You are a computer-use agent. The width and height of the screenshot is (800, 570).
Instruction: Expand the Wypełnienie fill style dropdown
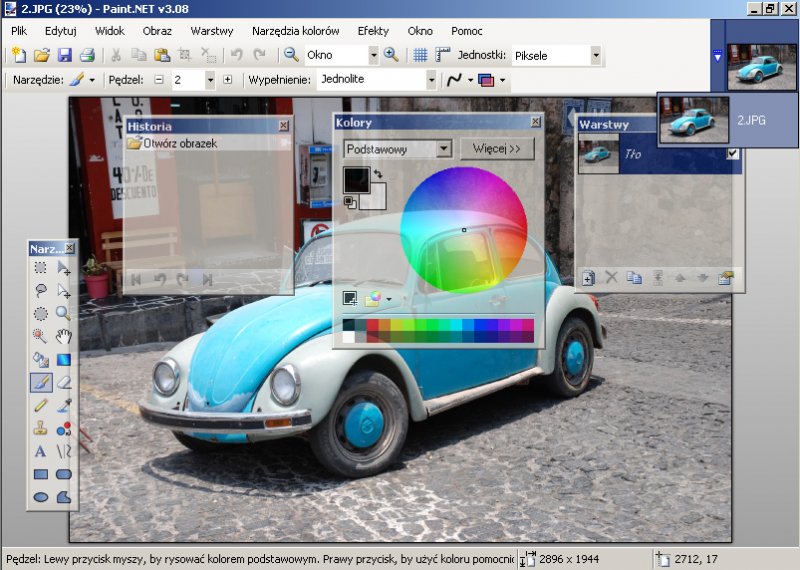pyautogui.click(x=431, y=79)
